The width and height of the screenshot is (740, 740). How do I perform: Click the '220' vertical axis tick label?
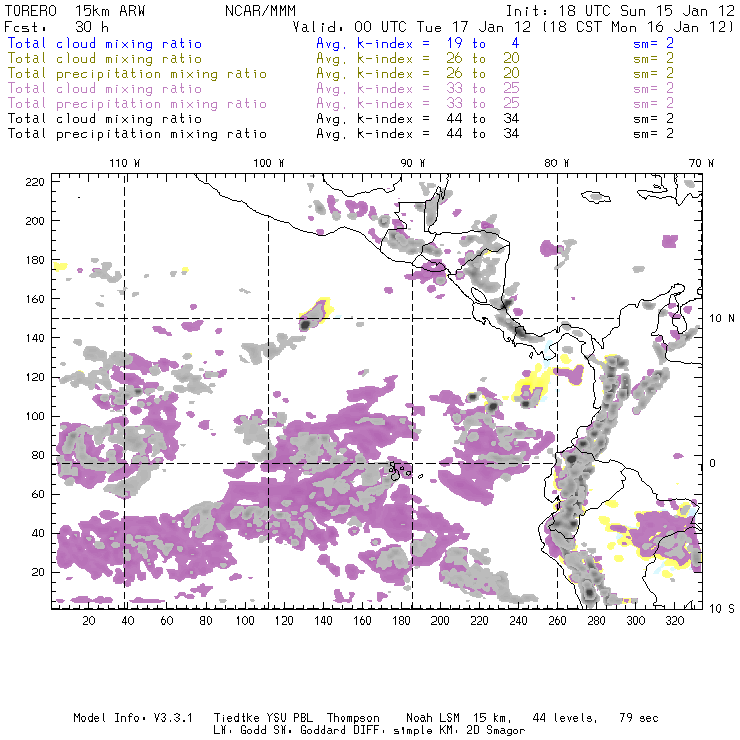pyautogui.click(x=35, y=182)
